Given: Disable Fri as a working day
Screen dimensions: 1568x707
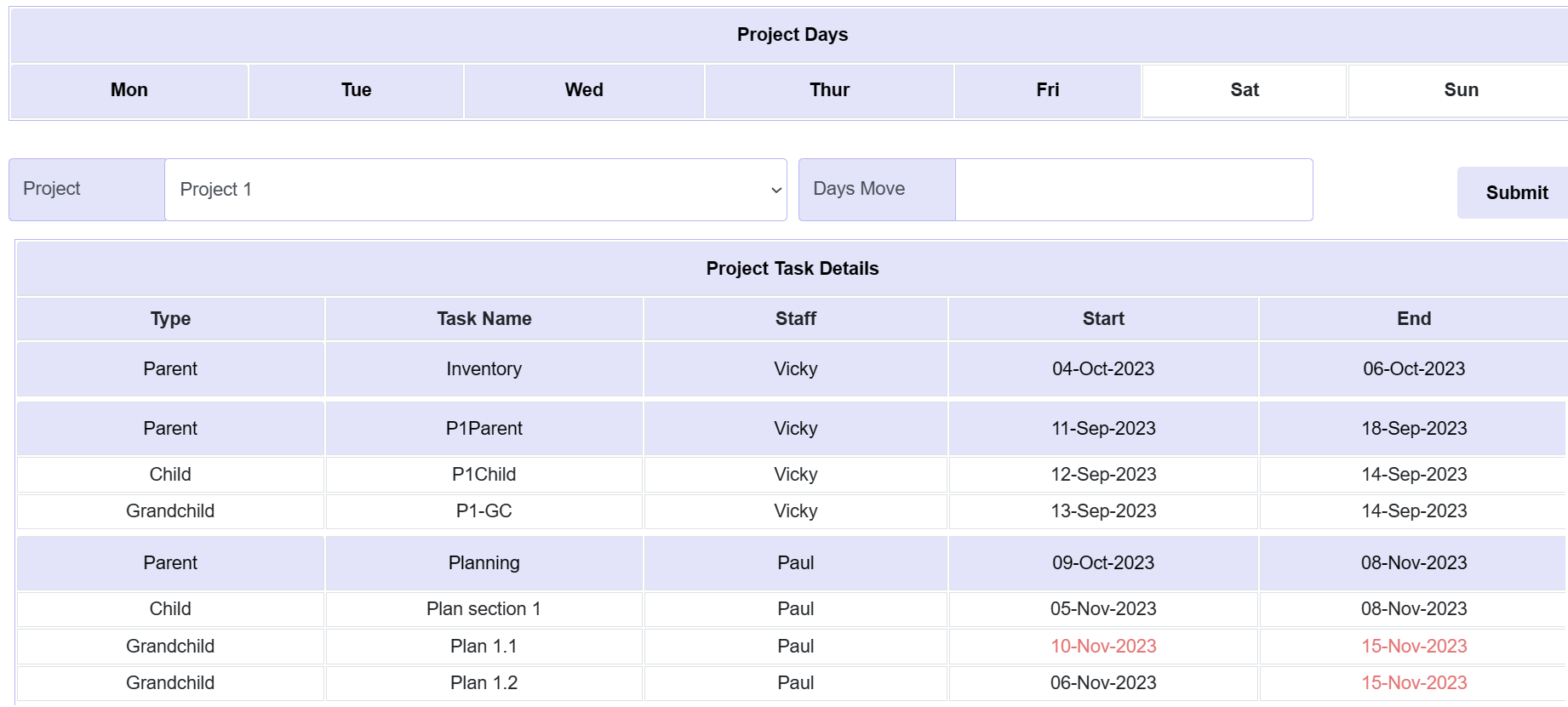Looking at the screenshot, I should (1047, 89).
